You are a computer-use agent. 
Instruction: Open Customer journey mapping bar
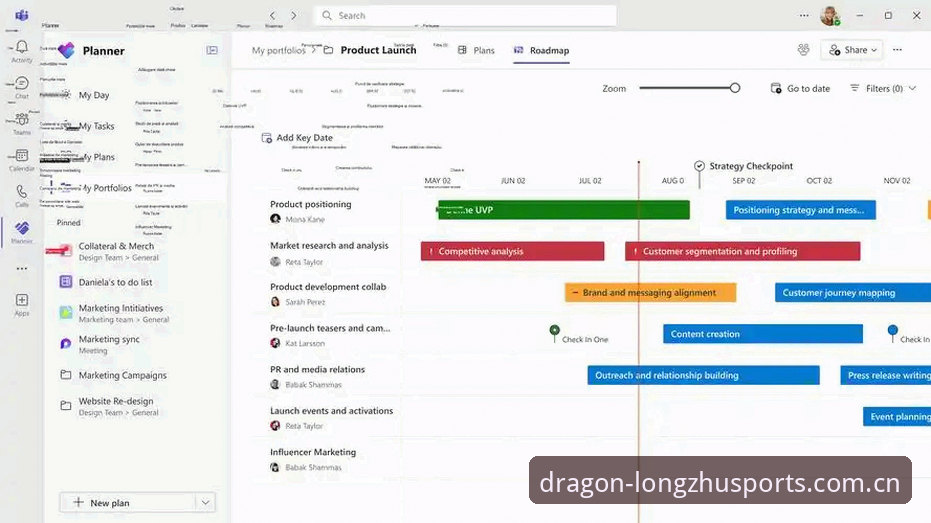(853, 293)
